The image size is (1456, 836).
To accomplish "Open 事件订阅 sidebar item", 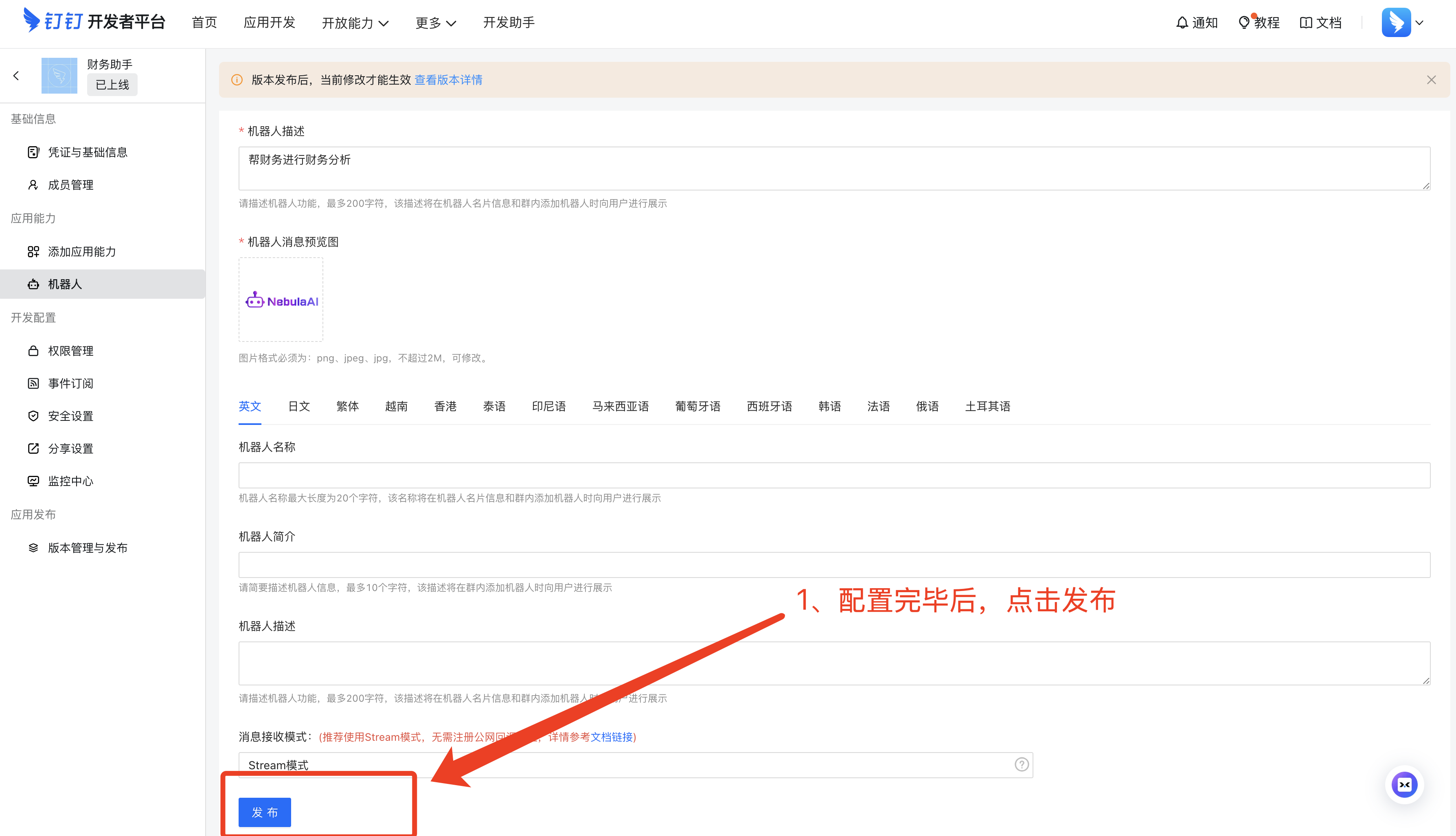I will 70,383.
